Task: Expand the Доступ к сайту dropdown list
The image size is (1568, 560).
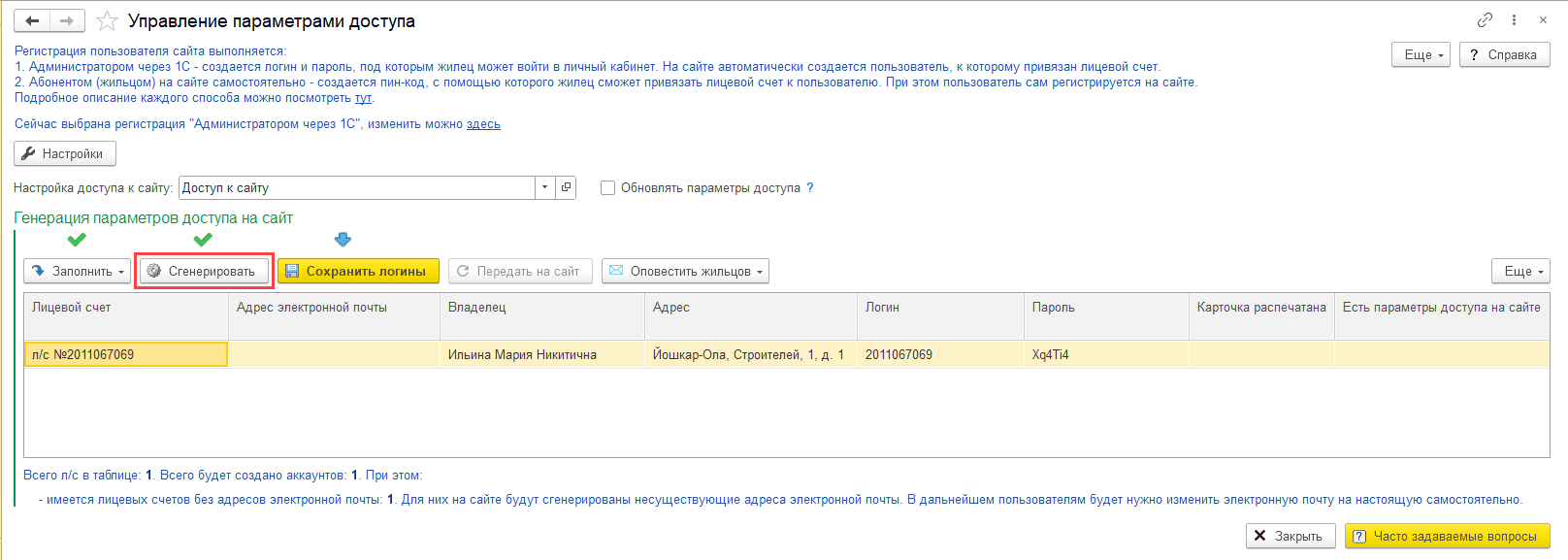Action: [x=544, y=187]
